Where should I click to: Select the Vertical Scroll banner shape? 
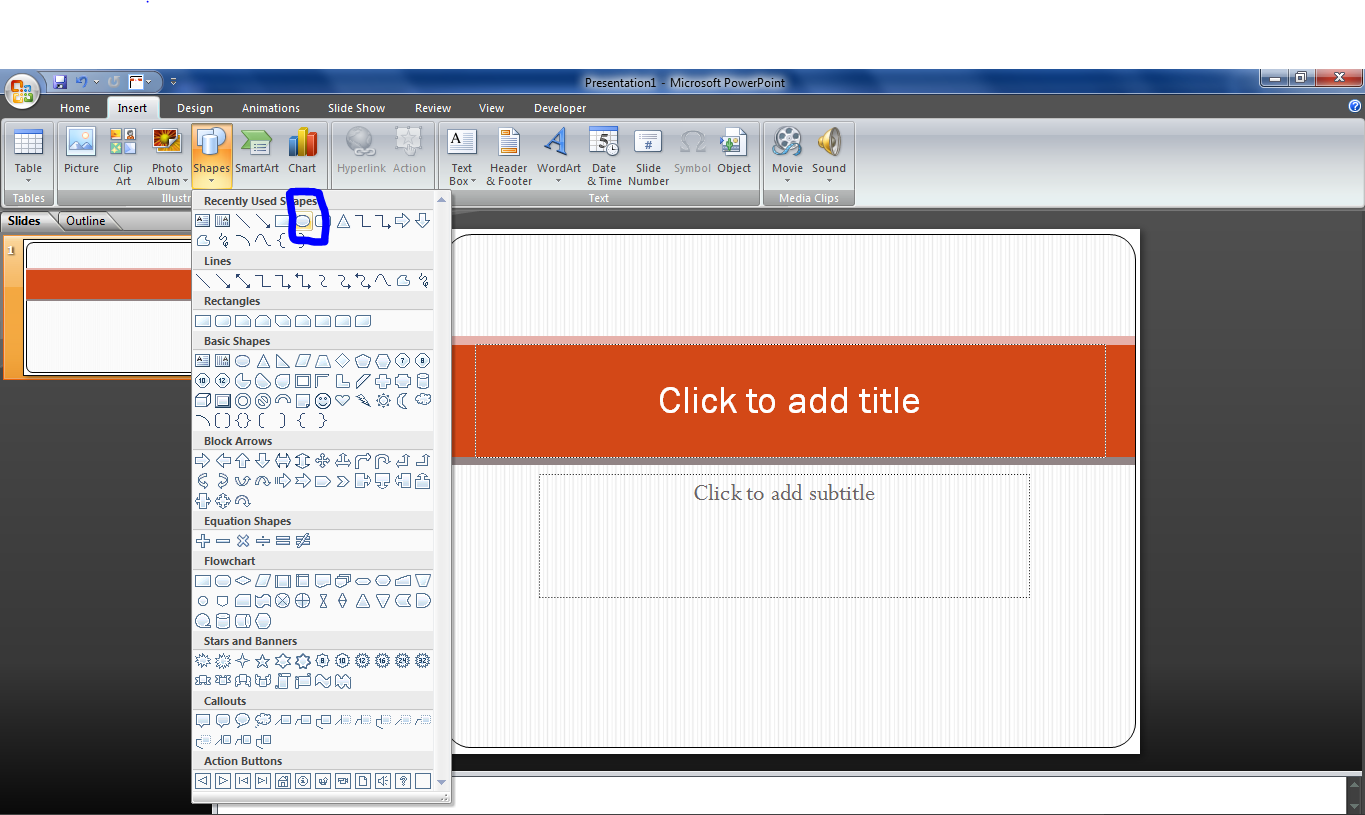(x=283, y=681)
